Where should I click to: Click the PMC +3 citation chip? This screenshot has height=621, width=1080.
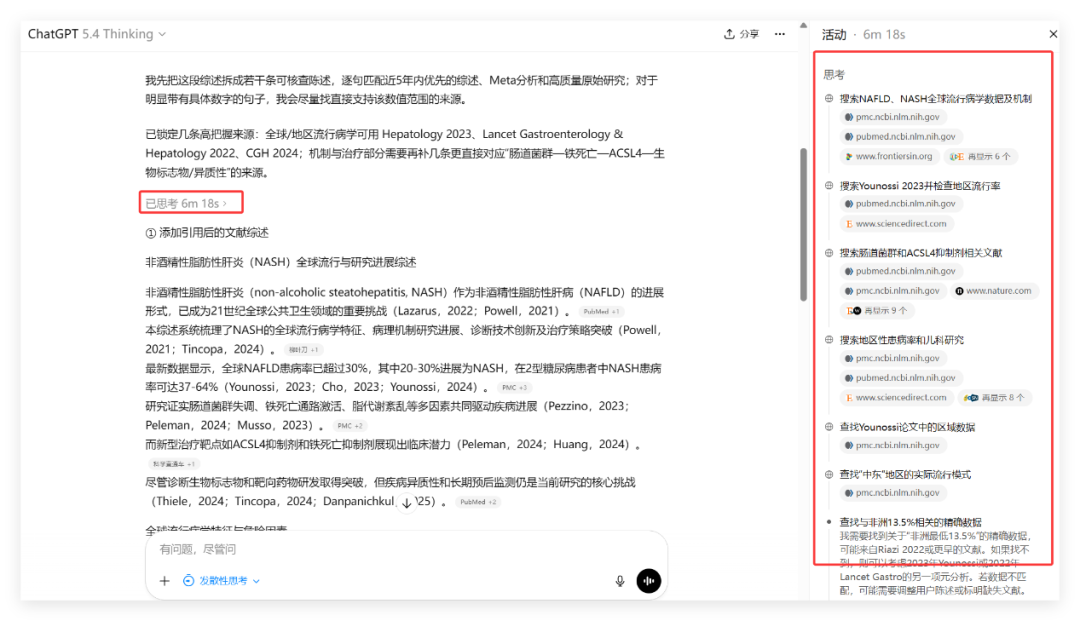[514, 386]
